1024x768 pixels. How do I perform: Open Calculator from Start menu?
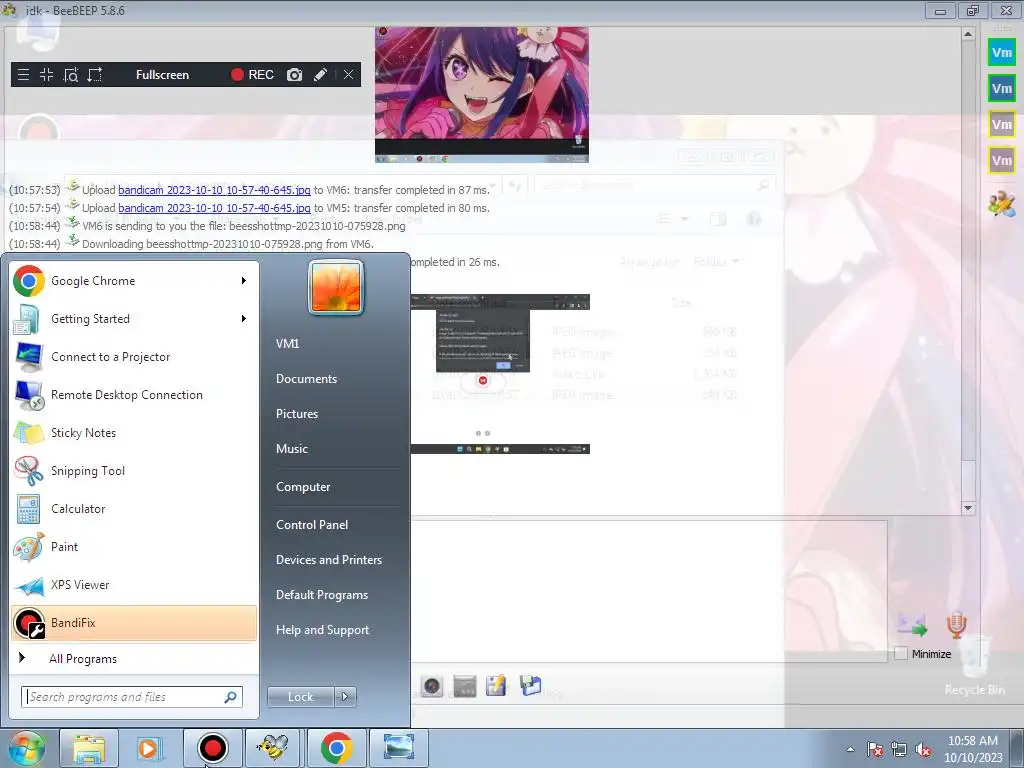(x=134, y=509)
